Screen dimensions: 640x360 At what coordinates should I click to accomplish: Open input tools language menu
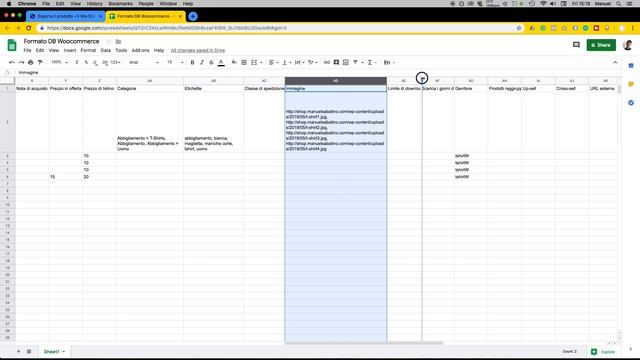[389, 62]
